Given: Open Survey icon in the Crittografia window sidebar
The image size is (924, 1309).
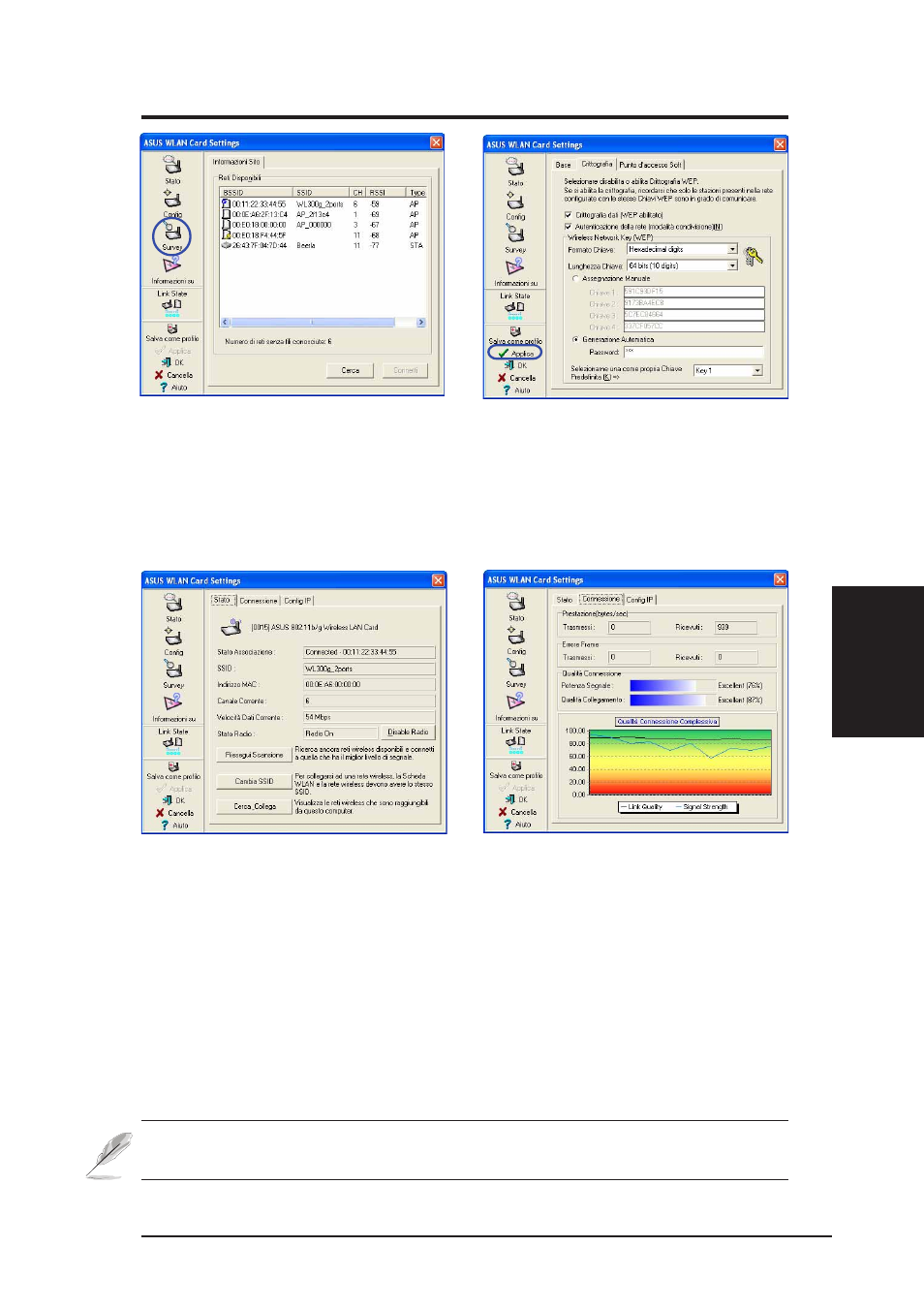Looking at the screenshot, I should [x=515, y=234].
